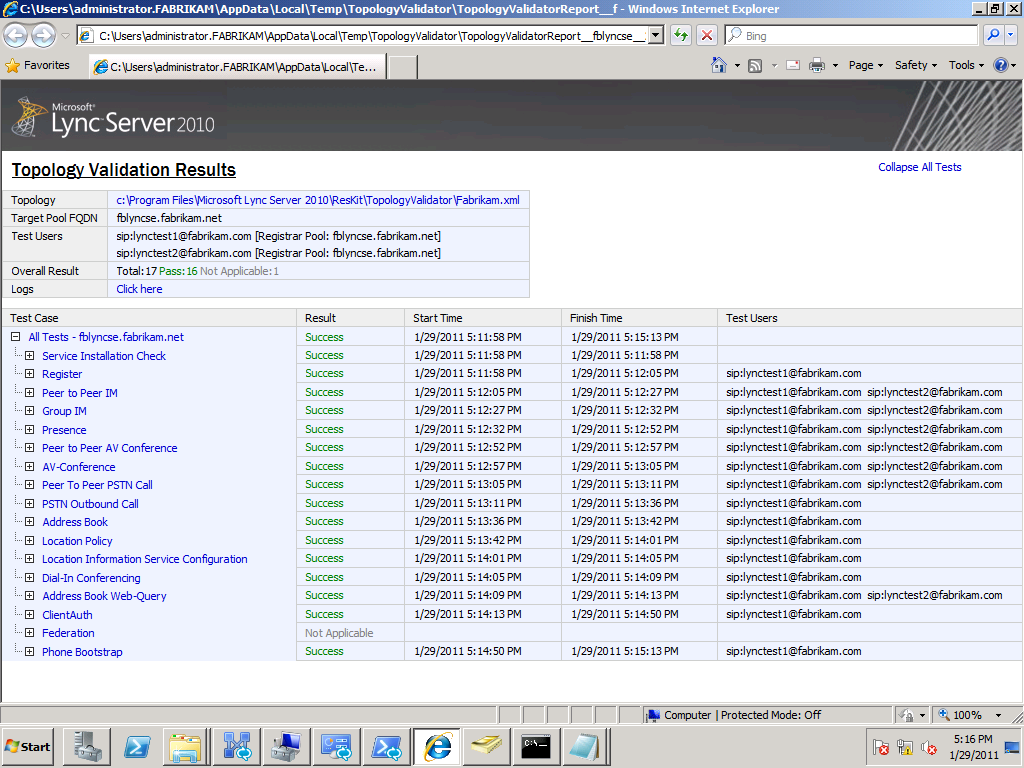Click the RSS feeds icon
This screenshot has width=1024, height=768.
tap(755, 65)
